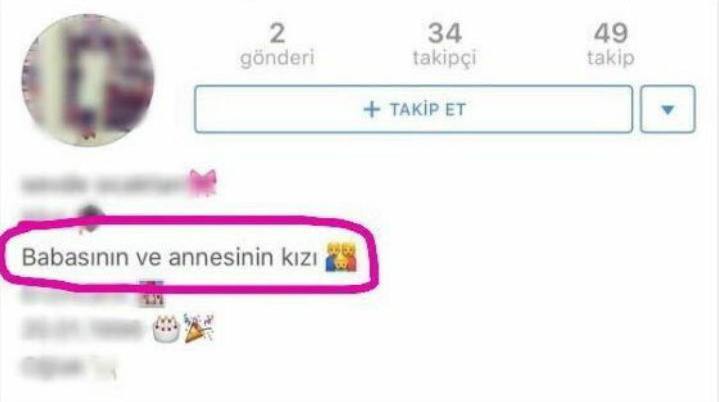The width and height of the screenshot is (719, 402).
Task: Tap the last blurred bio line
Action: coord(68,366)
